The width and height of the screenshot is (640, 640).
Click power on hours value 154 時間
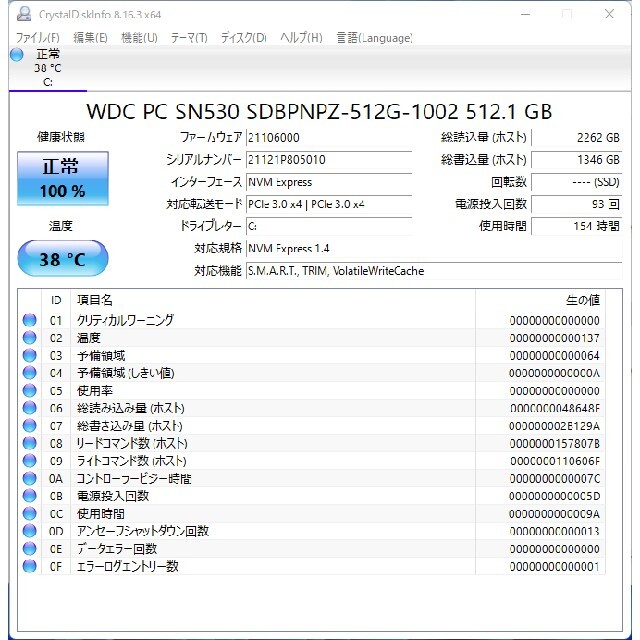(577, 226)
